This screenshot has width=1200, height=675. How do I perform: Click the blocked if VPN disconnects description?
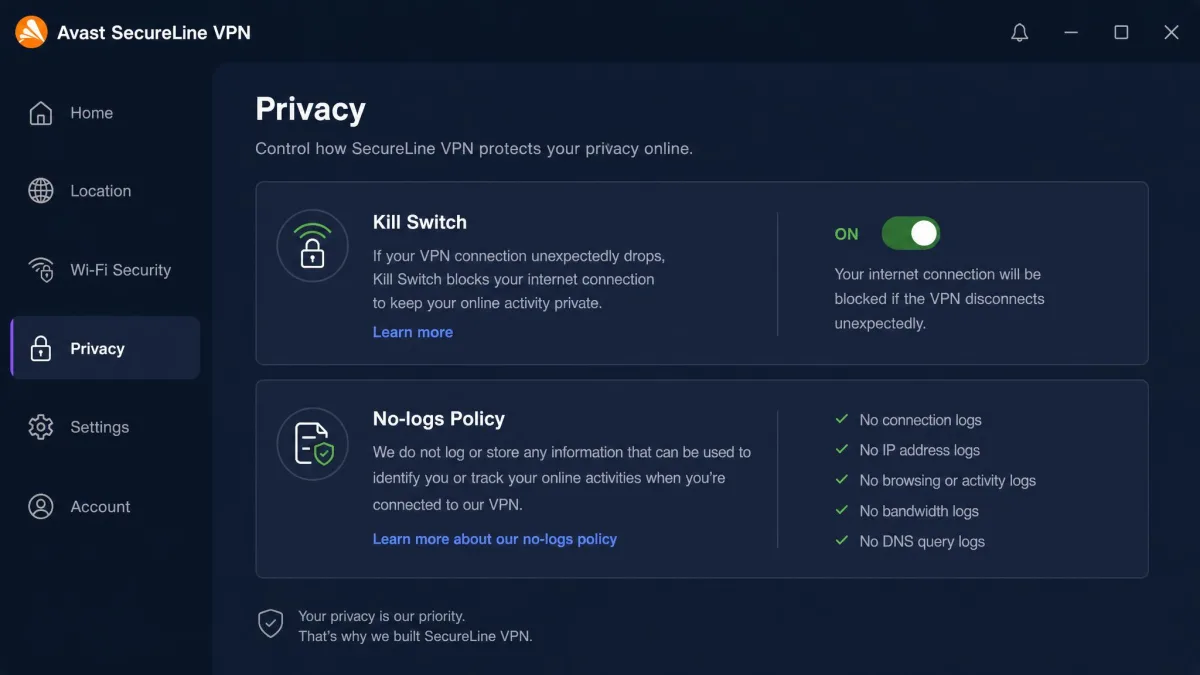tap(940, 298)
